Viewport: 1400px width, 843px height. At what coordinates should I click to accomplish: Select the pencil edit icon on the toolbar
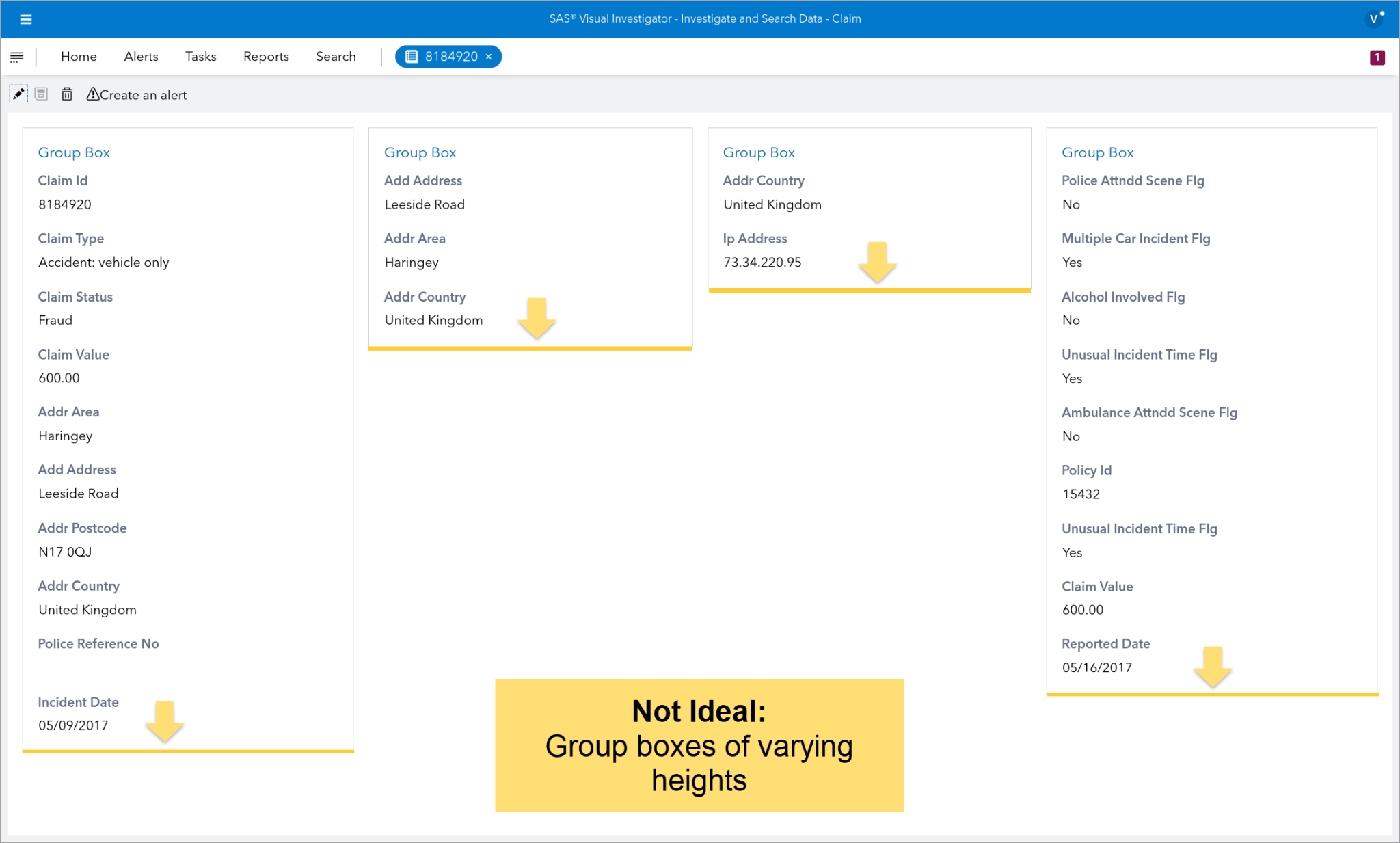point(18,94)
